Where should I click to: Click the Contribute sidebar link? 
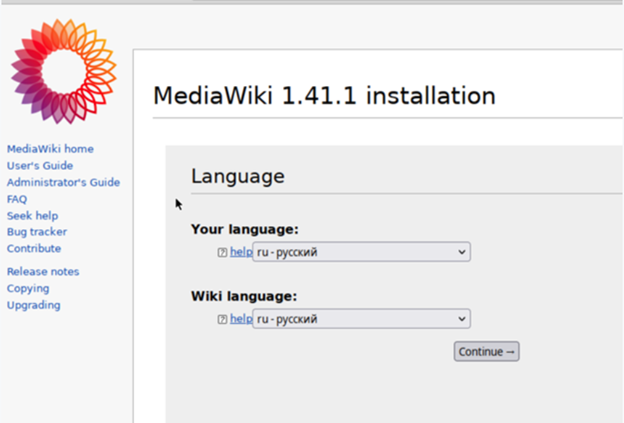[x=34, y=249]
